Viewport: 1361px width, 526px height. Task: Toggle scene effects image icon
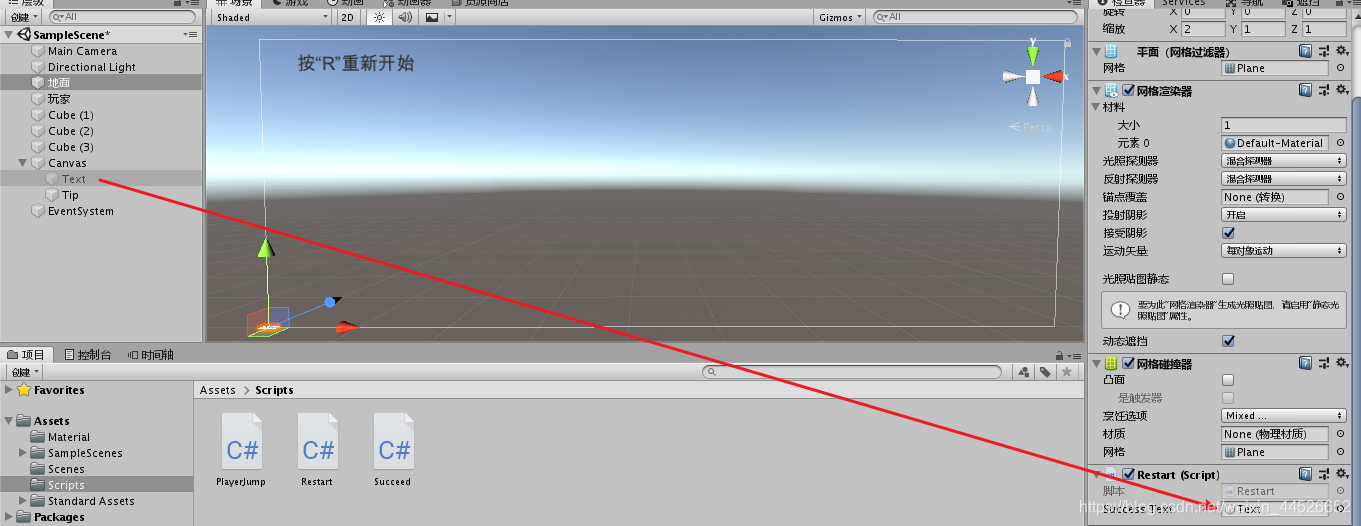click(x=431, y=17)
